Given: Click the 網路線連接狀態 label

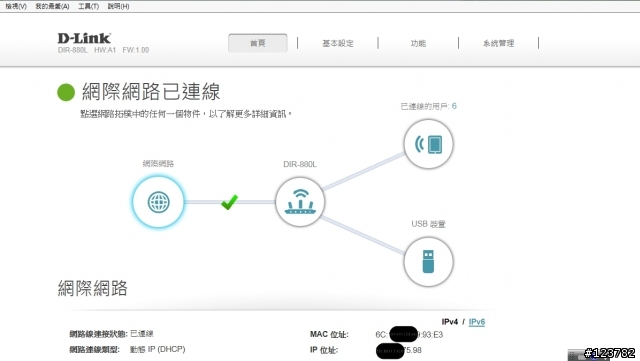Looking at the screenshot, I should pyautogui.click(x=98, y=334).
